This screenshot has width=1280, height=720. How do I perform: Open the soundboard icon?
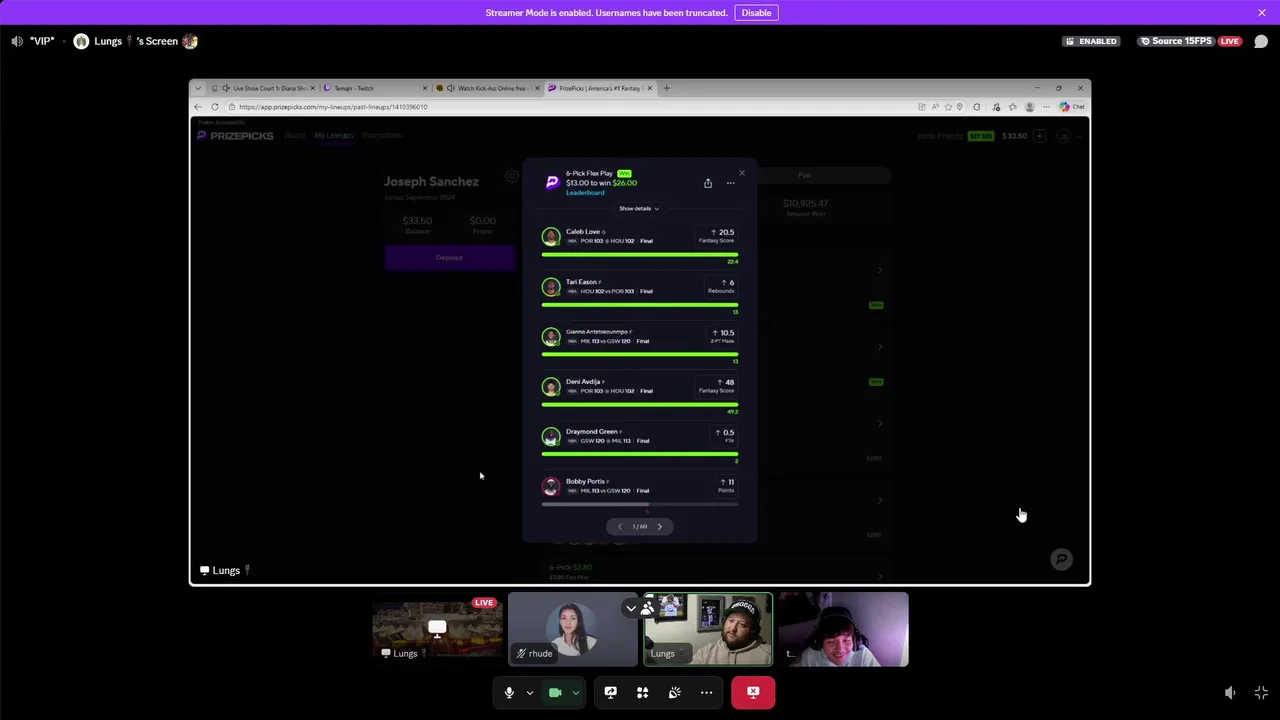[x=675, y=692]
